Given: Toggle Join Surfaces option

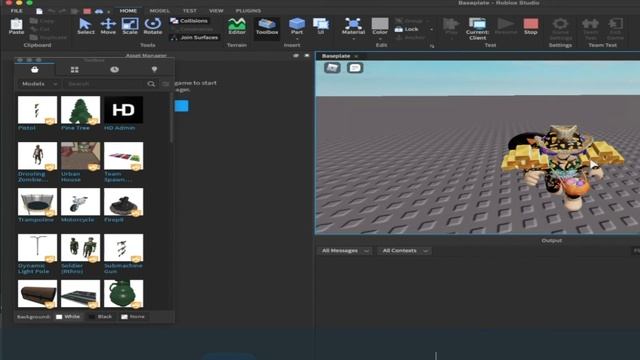Looking at the screenshot, I should tap(194, 38).
